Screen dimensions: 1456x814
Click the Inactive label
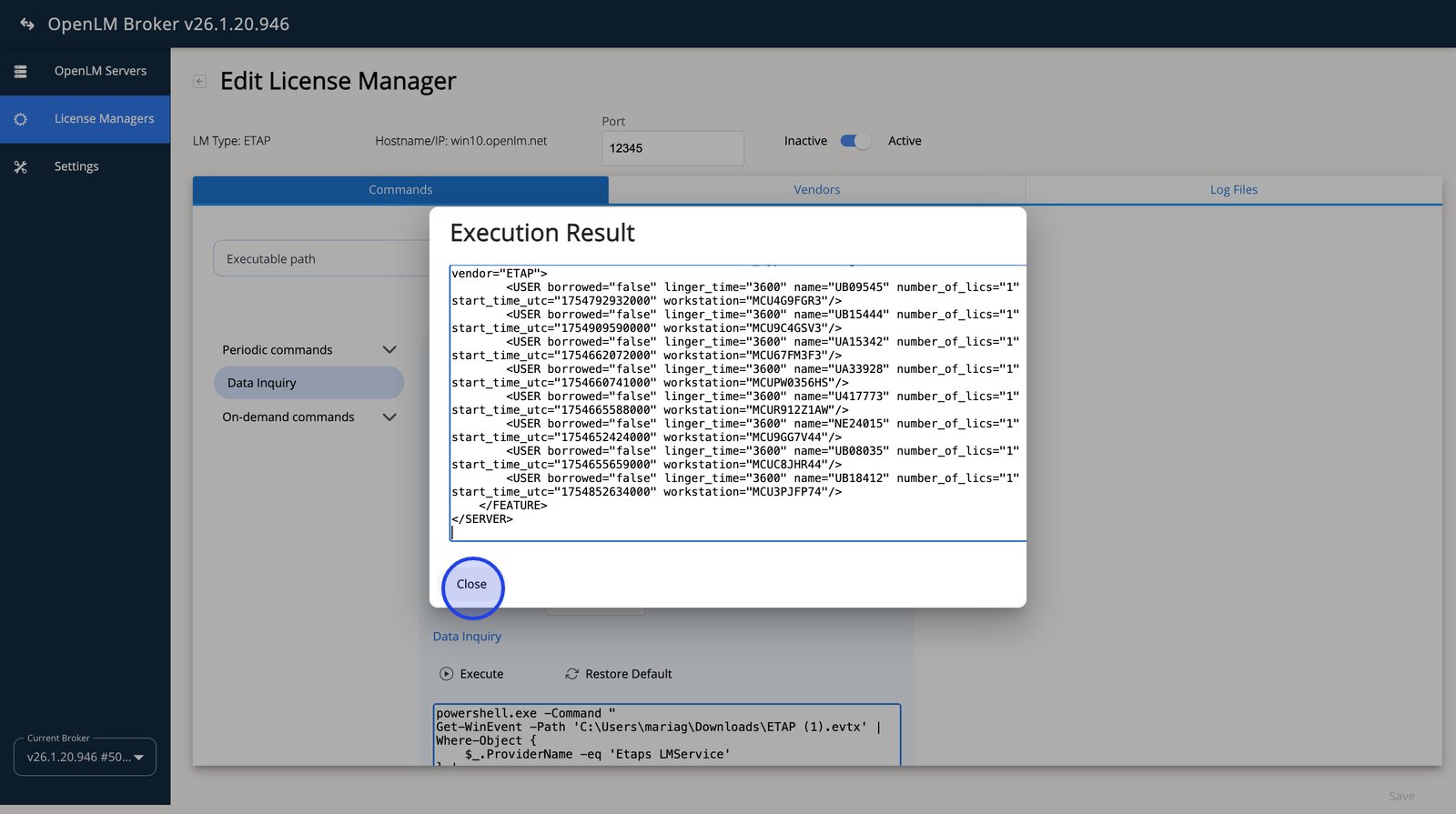tap(805, 141)
